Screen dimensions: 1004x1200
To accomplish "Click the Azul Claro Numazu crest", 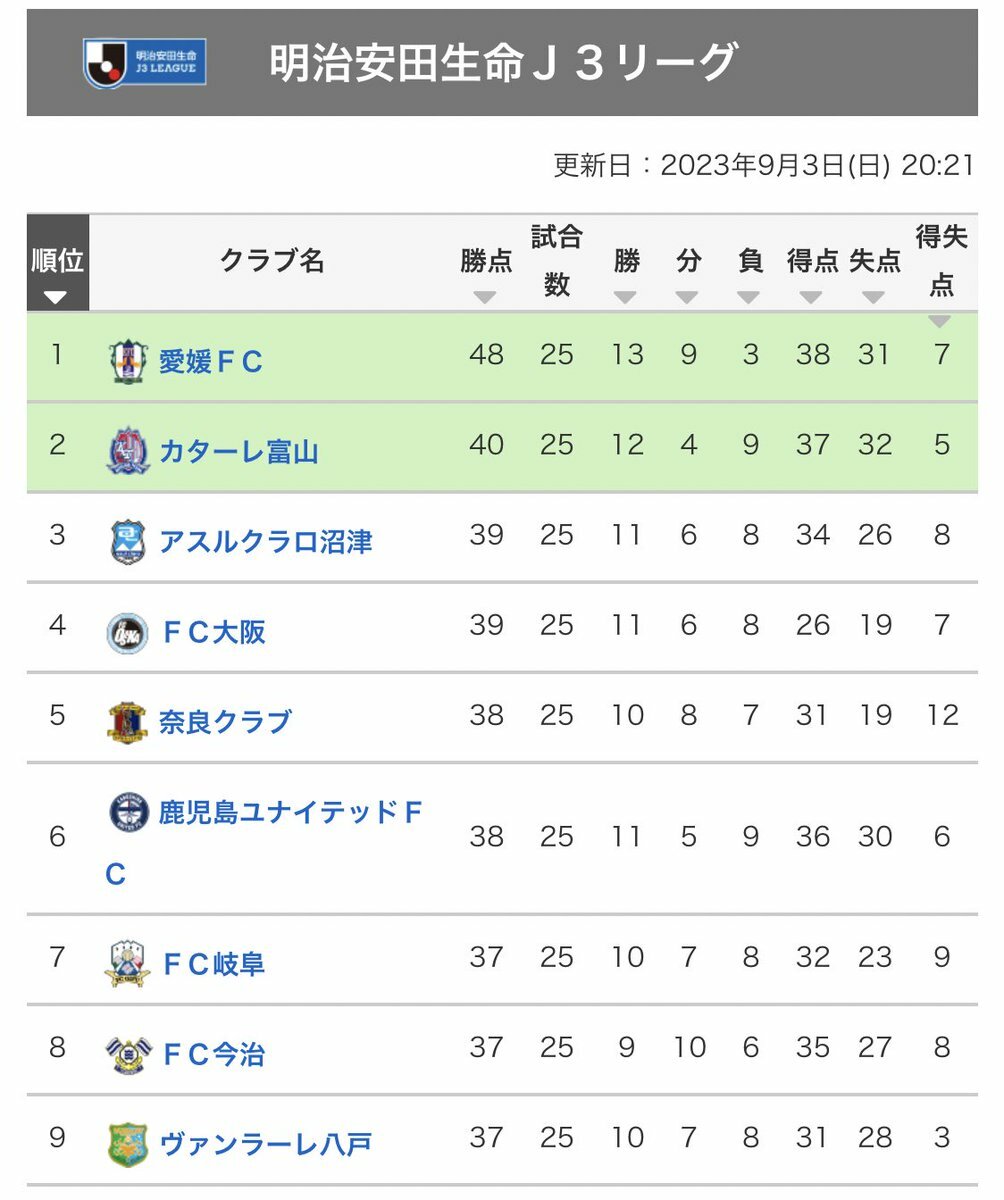I will pyautogui.click(x=128, y=542).
